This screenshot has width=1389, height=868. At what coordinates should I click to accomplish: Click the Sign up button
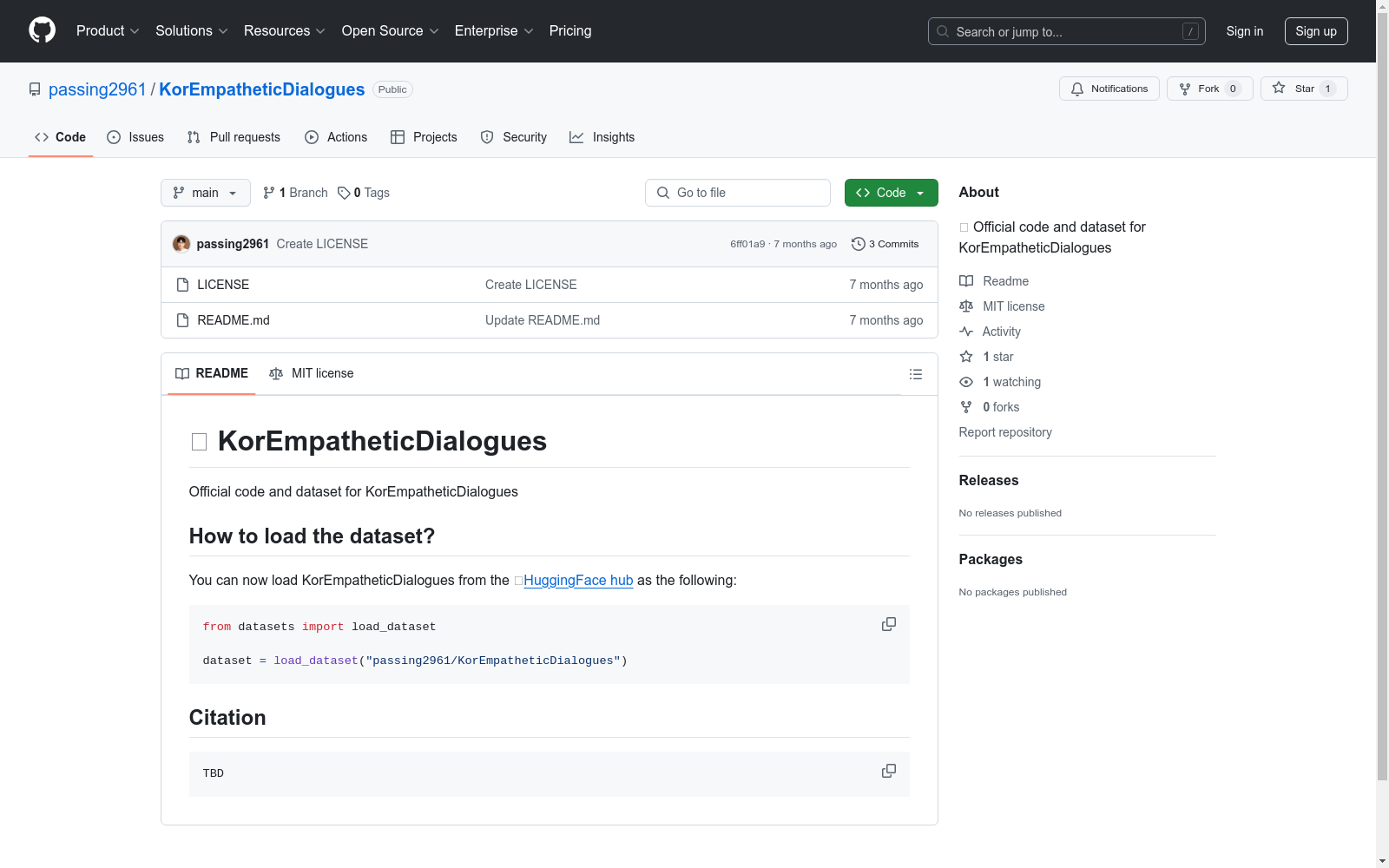coord(1316,31)
